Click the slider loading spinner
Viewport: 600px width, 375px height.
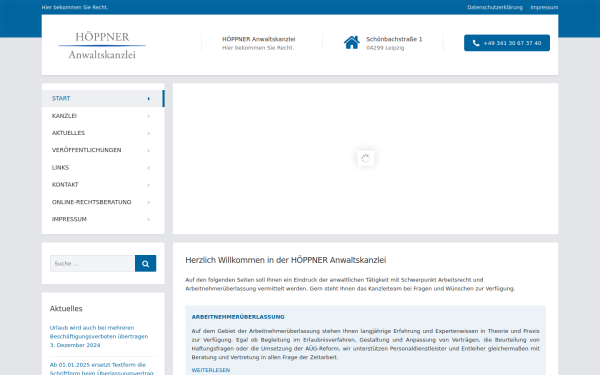pos(365,158)
